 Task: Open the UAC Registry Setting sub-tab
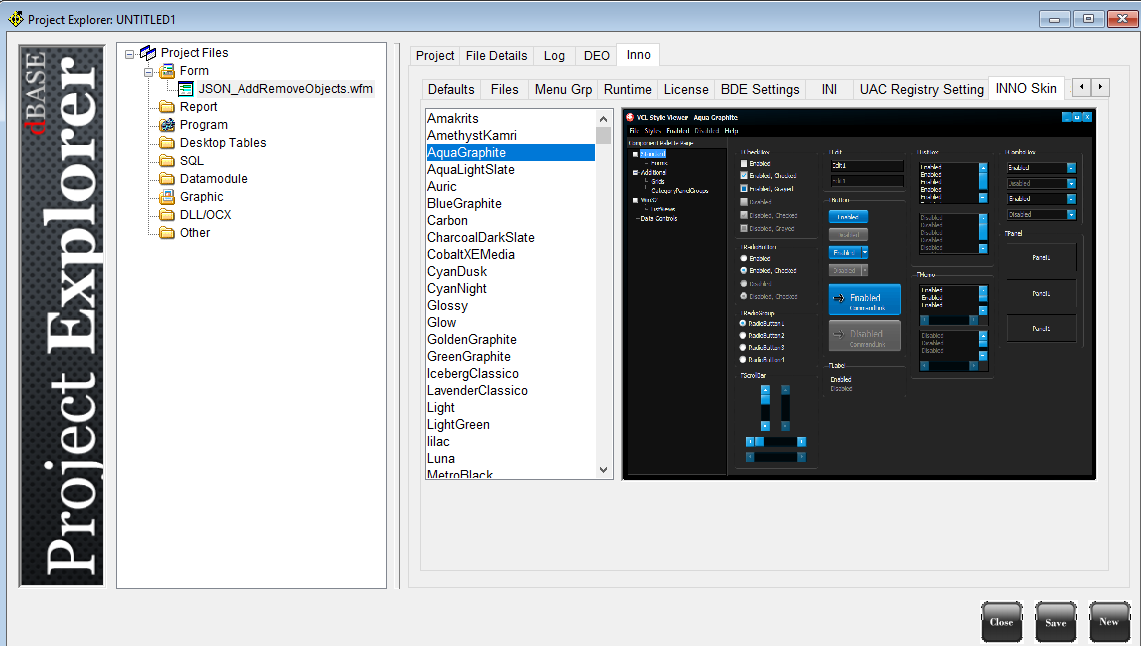tap(921, 89)
